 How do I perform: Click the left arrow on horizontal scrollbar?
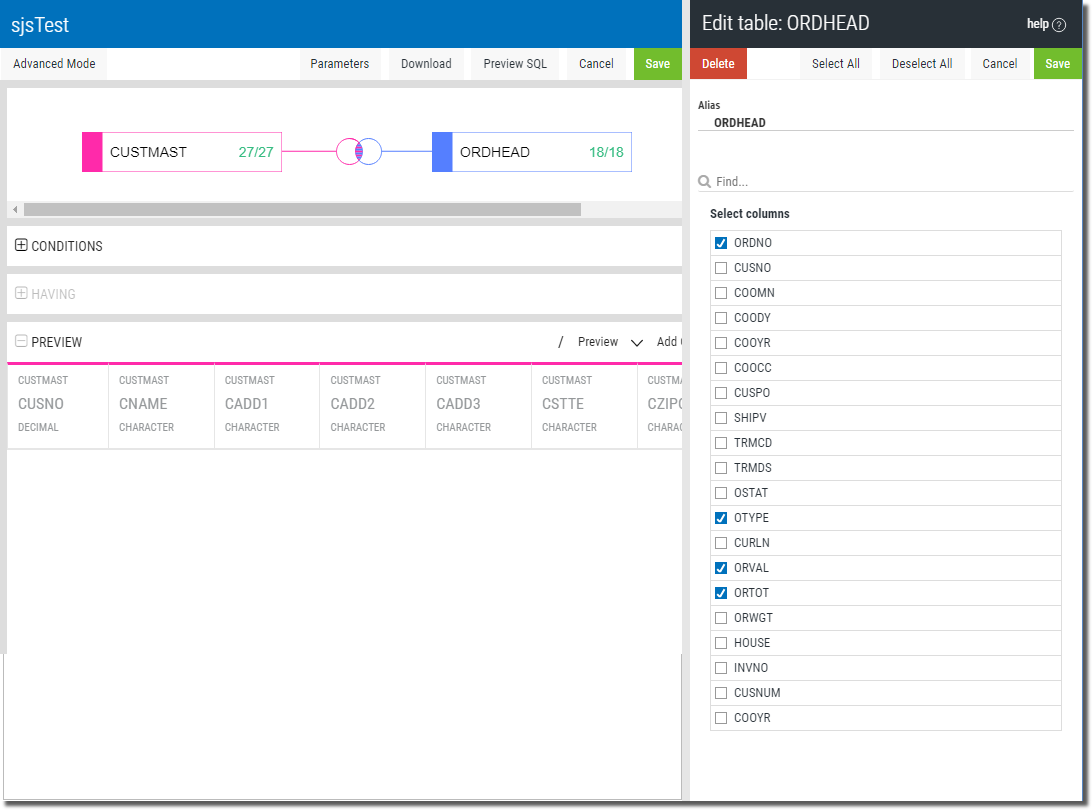click(15, 210)
